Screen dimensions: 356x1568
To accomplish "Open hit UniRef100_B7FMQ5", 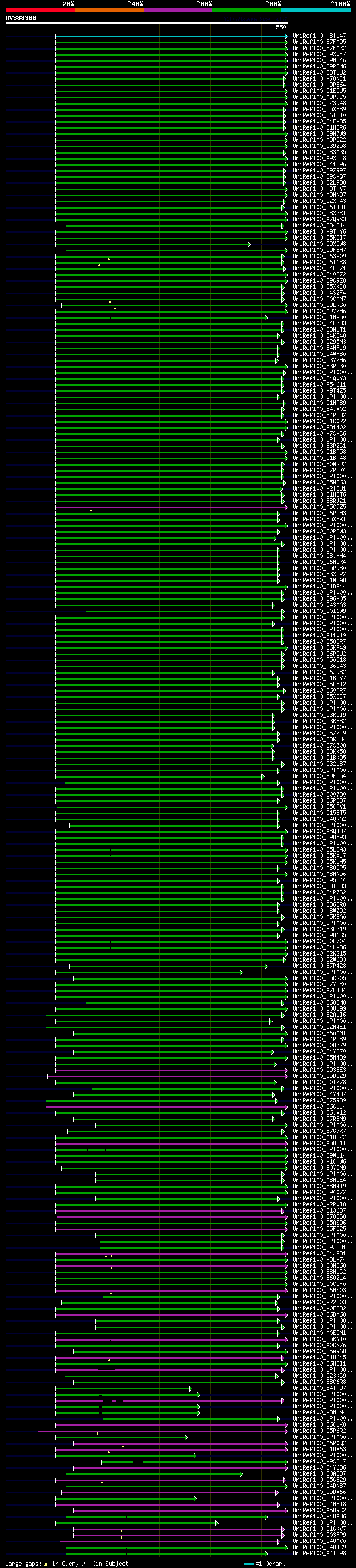I will (319, 42).
